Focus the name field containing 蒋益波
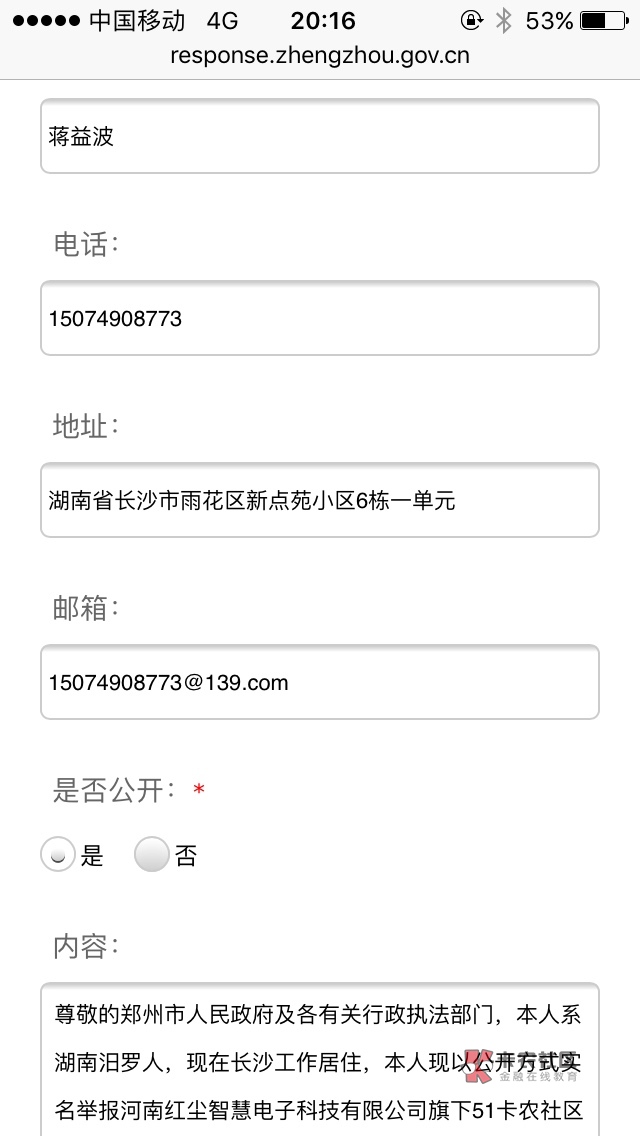Viewport: 640px width, 1136px height. [320, 137]
